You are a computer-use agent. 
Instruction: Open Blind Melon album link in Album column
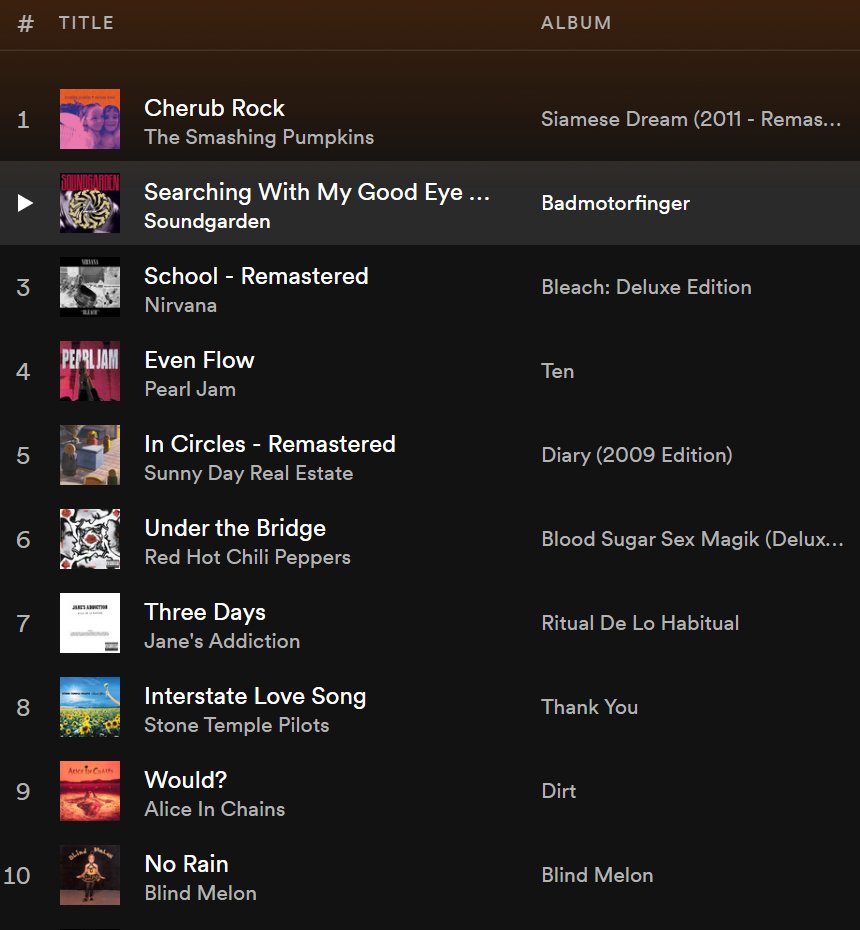point(597,875)
